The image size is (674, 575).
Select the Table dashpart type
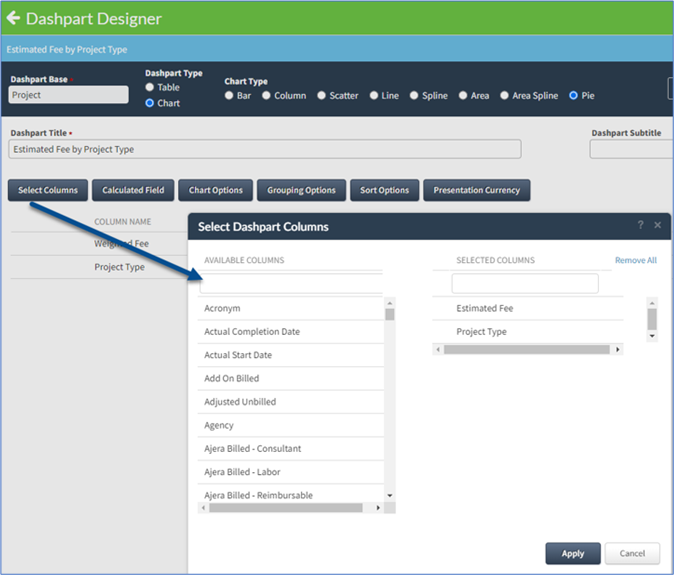(x=150, y=88)
